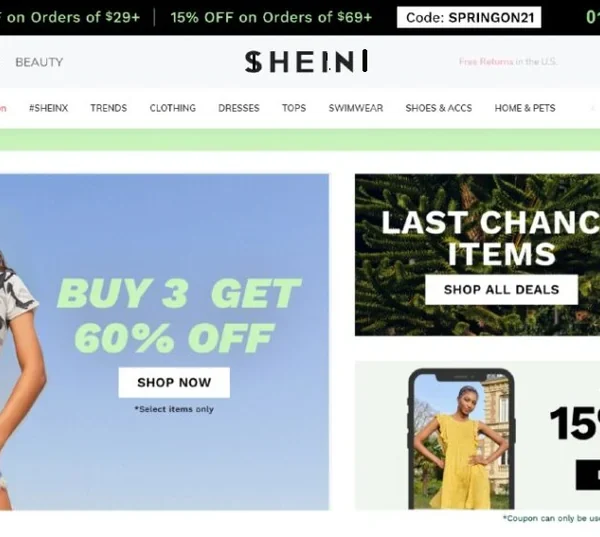Open the BEAUTY category
The height and width of the screenshot is (537, 600).
pyautogui.click(x=39, y=62)
